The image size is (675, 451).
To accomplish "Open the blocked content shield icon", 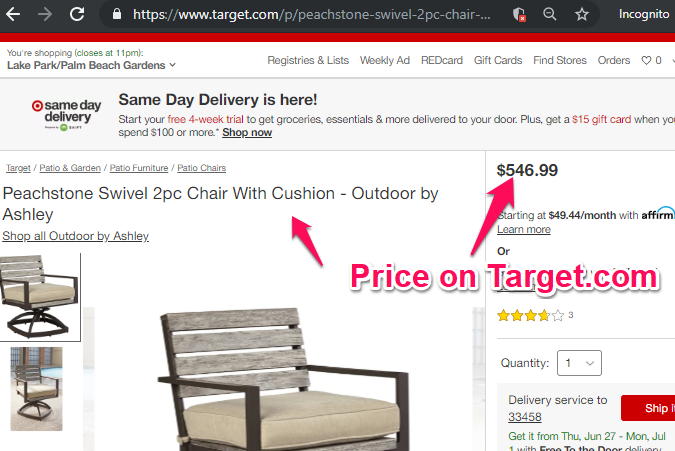I will pos(520,14).
